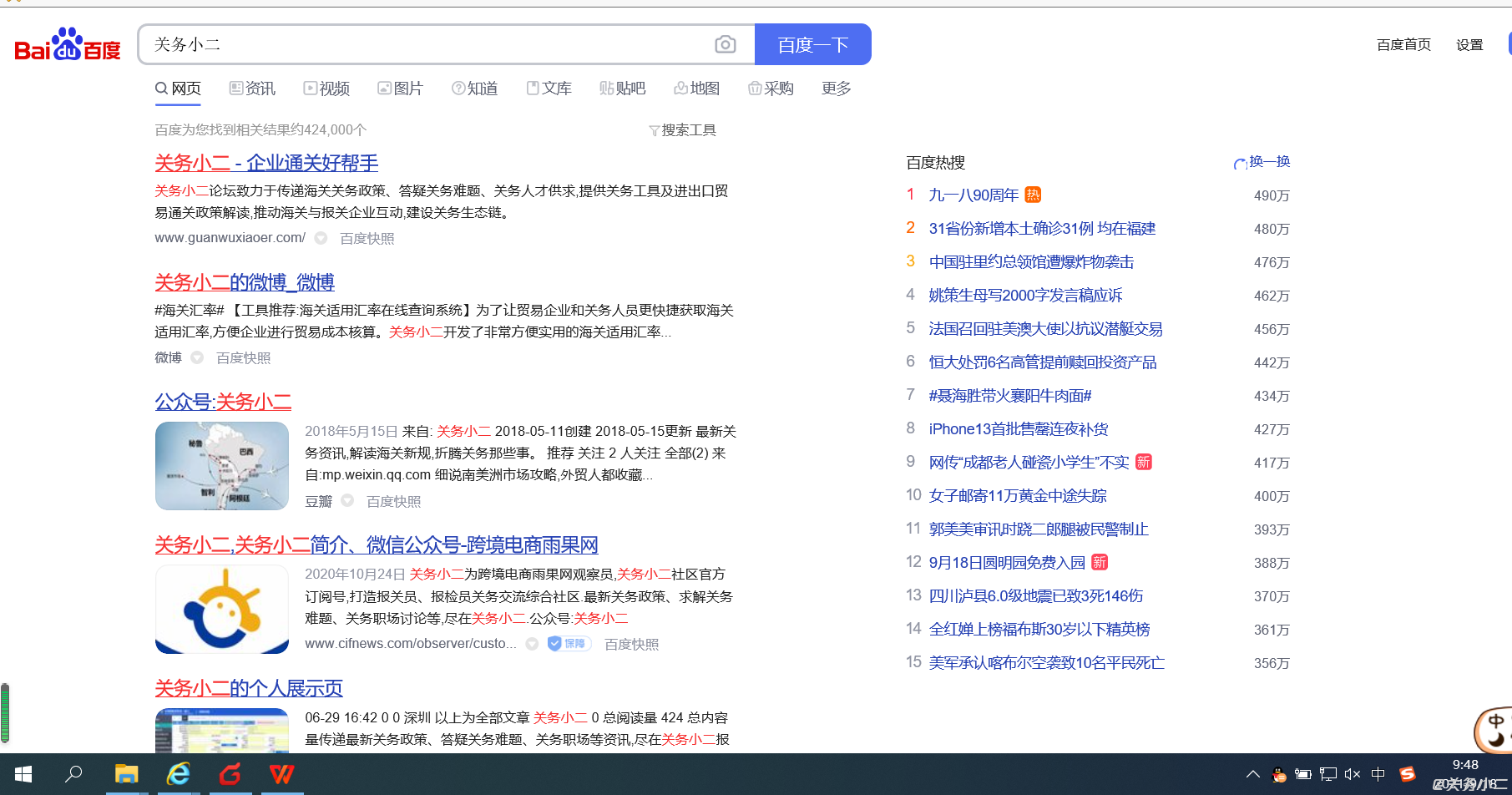Switch to the 资讯 tab

click(x=252, y=89)
